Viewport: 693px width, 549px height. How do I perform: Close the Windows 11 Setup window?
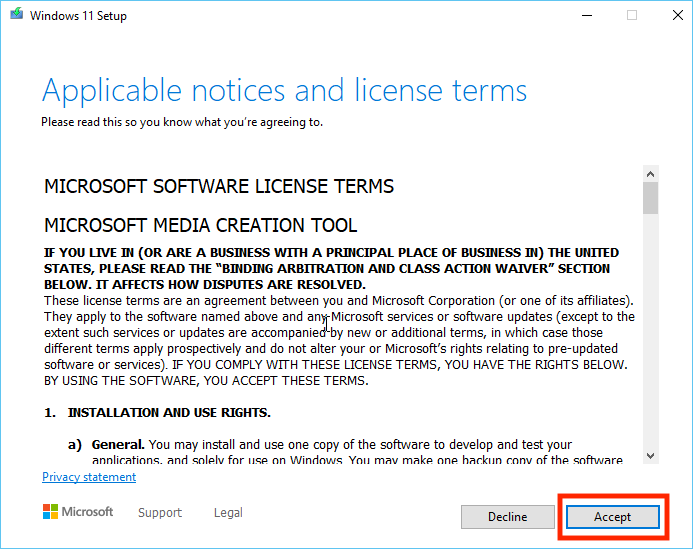[678, 15]
